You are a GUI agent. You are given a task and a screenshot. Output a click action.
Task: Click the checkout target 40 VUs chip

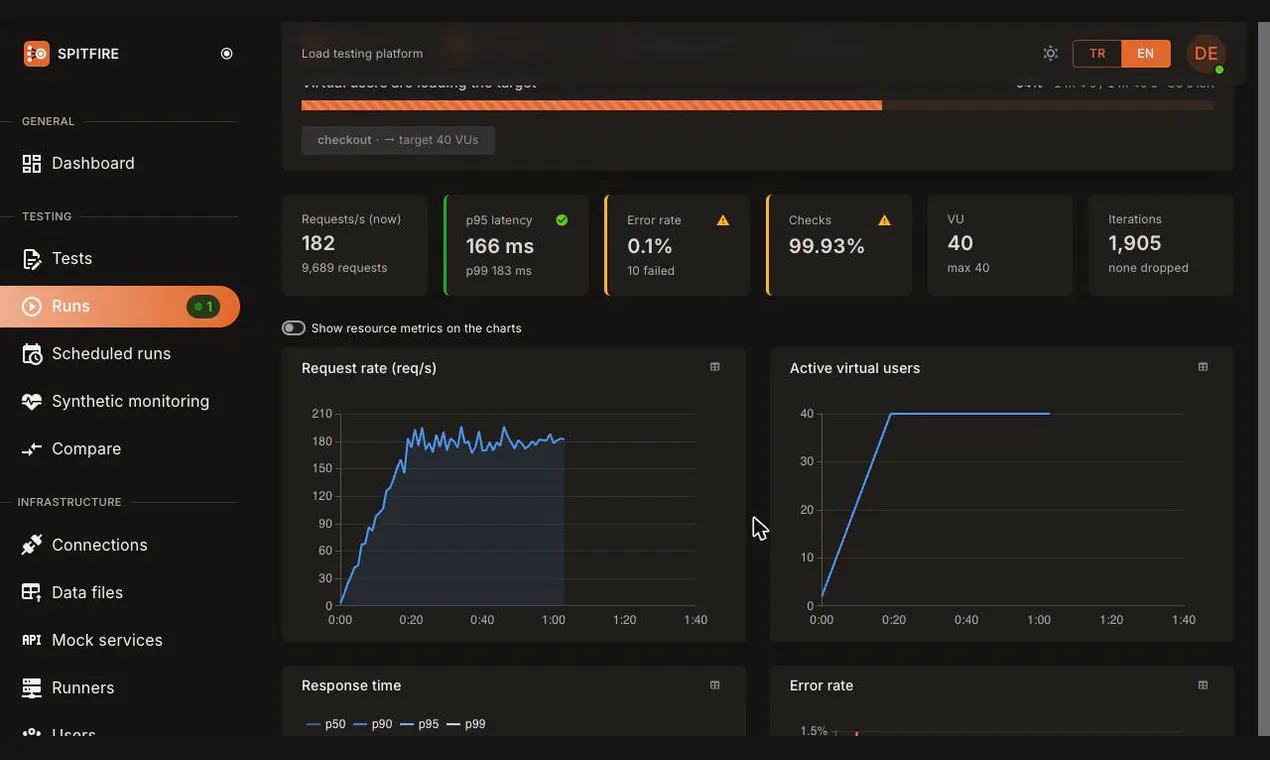(x=398, y=140)
